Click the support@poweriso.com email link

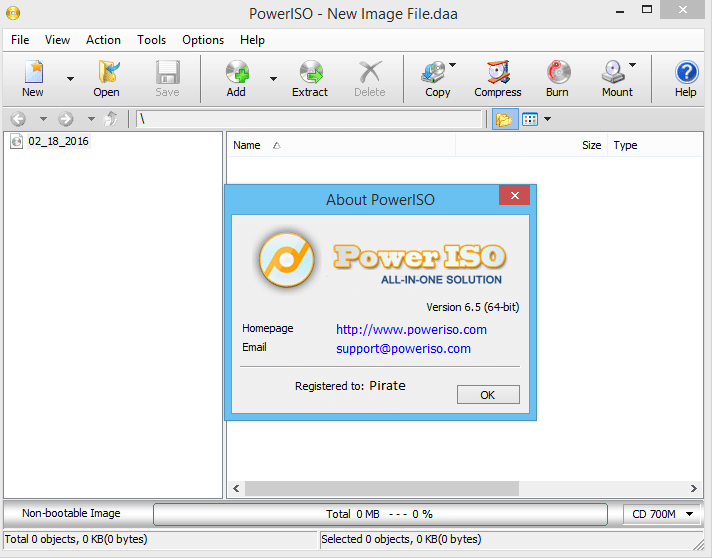tap(403, 349)
